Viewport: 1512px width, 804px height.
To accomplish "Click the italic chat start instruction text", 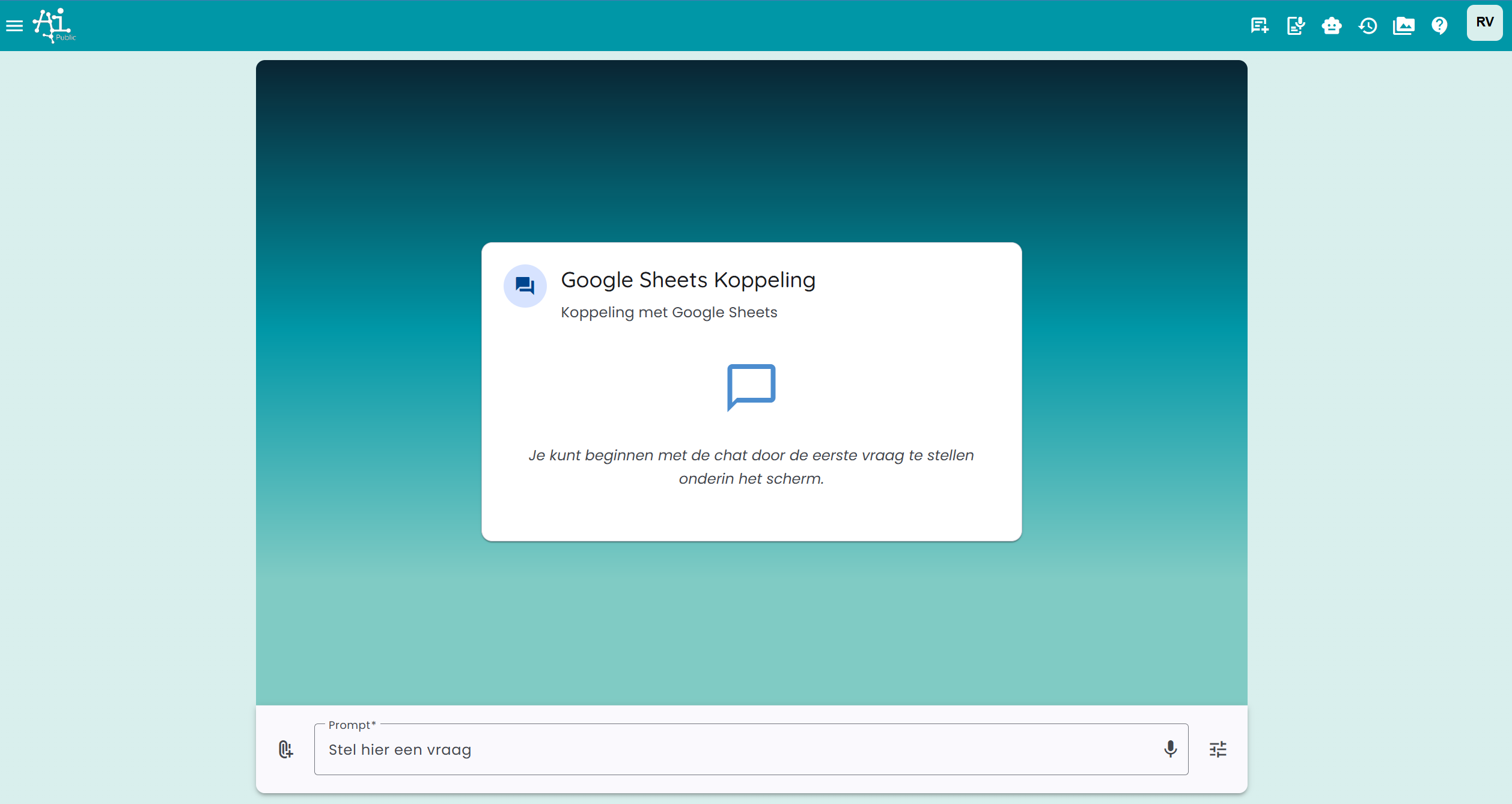I will click(x=751, y=467).
